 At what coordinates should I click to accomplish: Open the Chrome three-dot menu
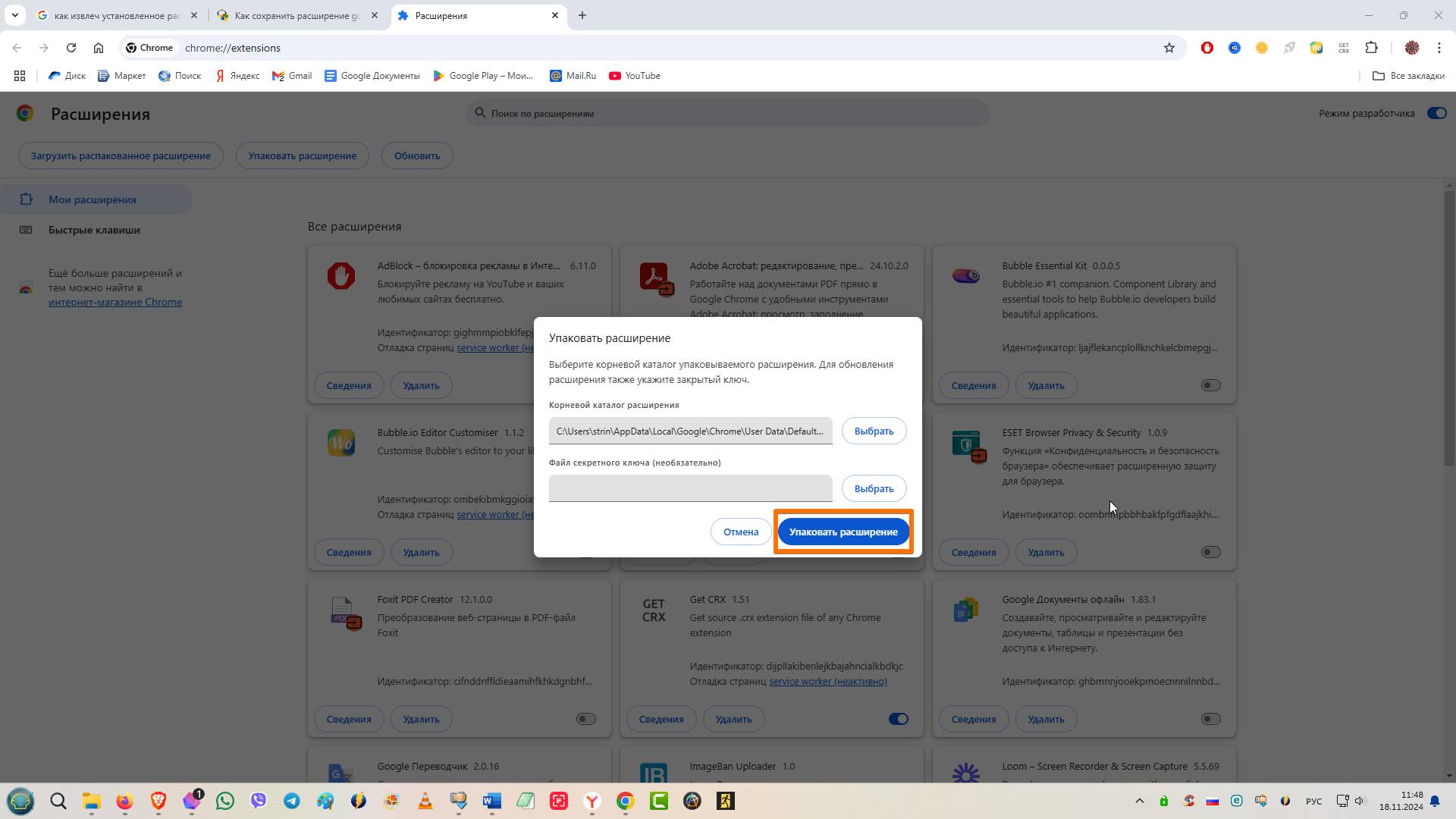(1439, 48)
